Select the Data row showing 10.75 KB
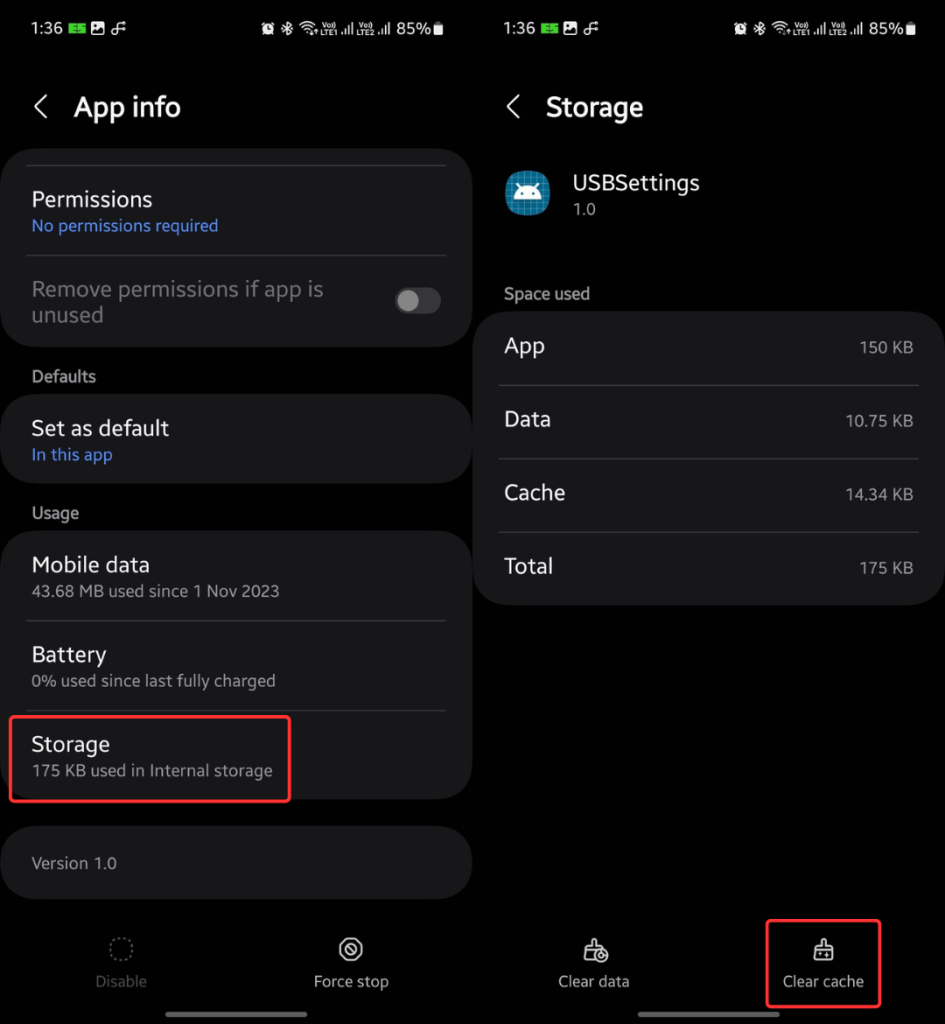The image size is (945, 1024). click(708, 420)
